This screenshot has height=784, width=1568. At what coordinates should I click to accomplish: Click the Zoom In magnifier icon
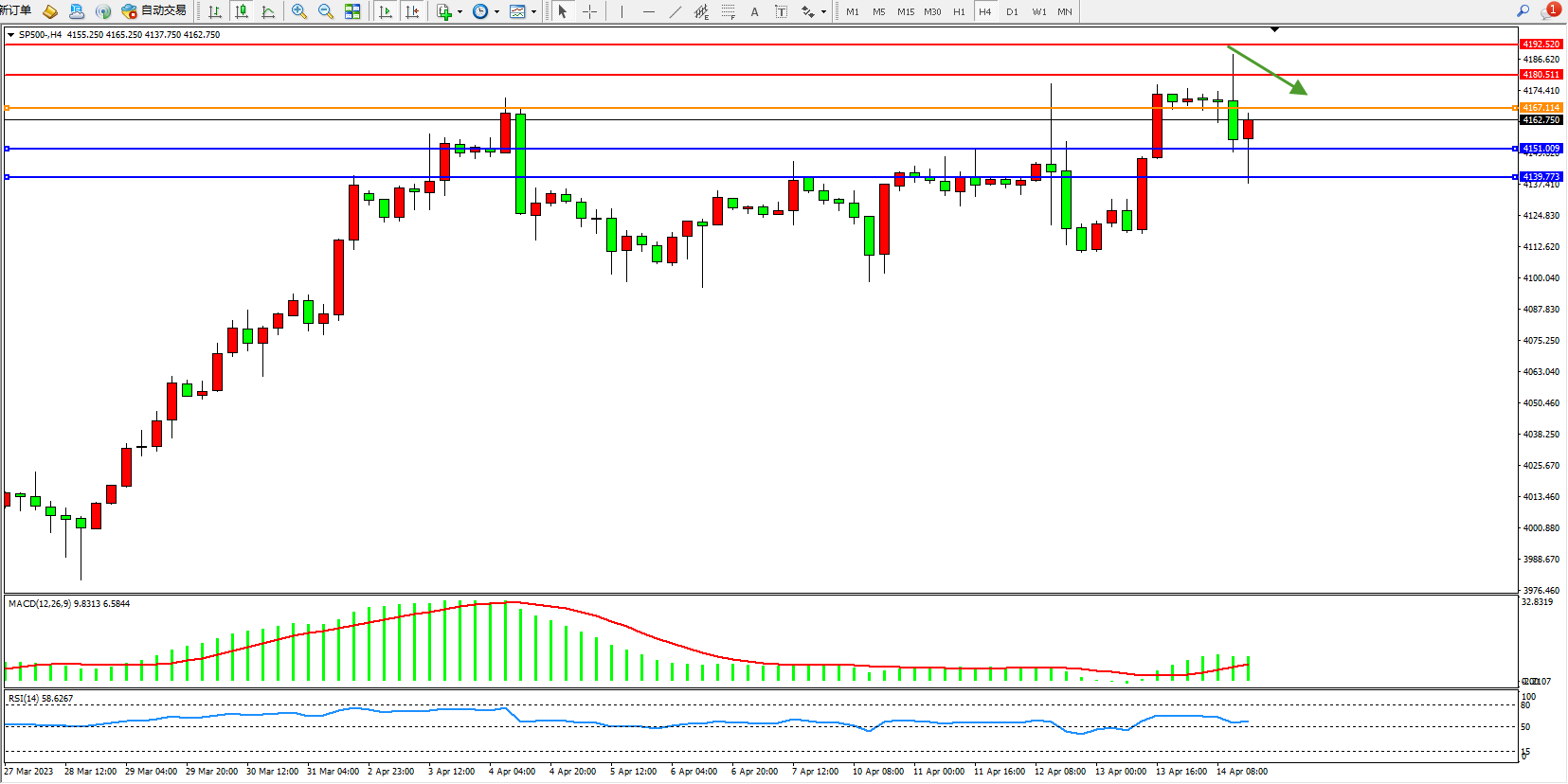pyautogui.click(x=299, y=11)
